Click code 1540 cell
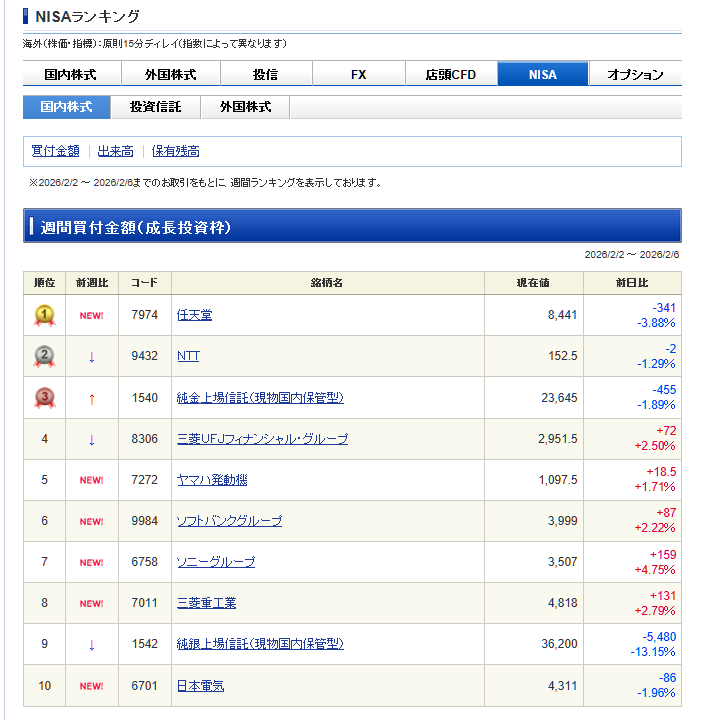Viewport: 714px width, 720px height. tap(145, 398)
